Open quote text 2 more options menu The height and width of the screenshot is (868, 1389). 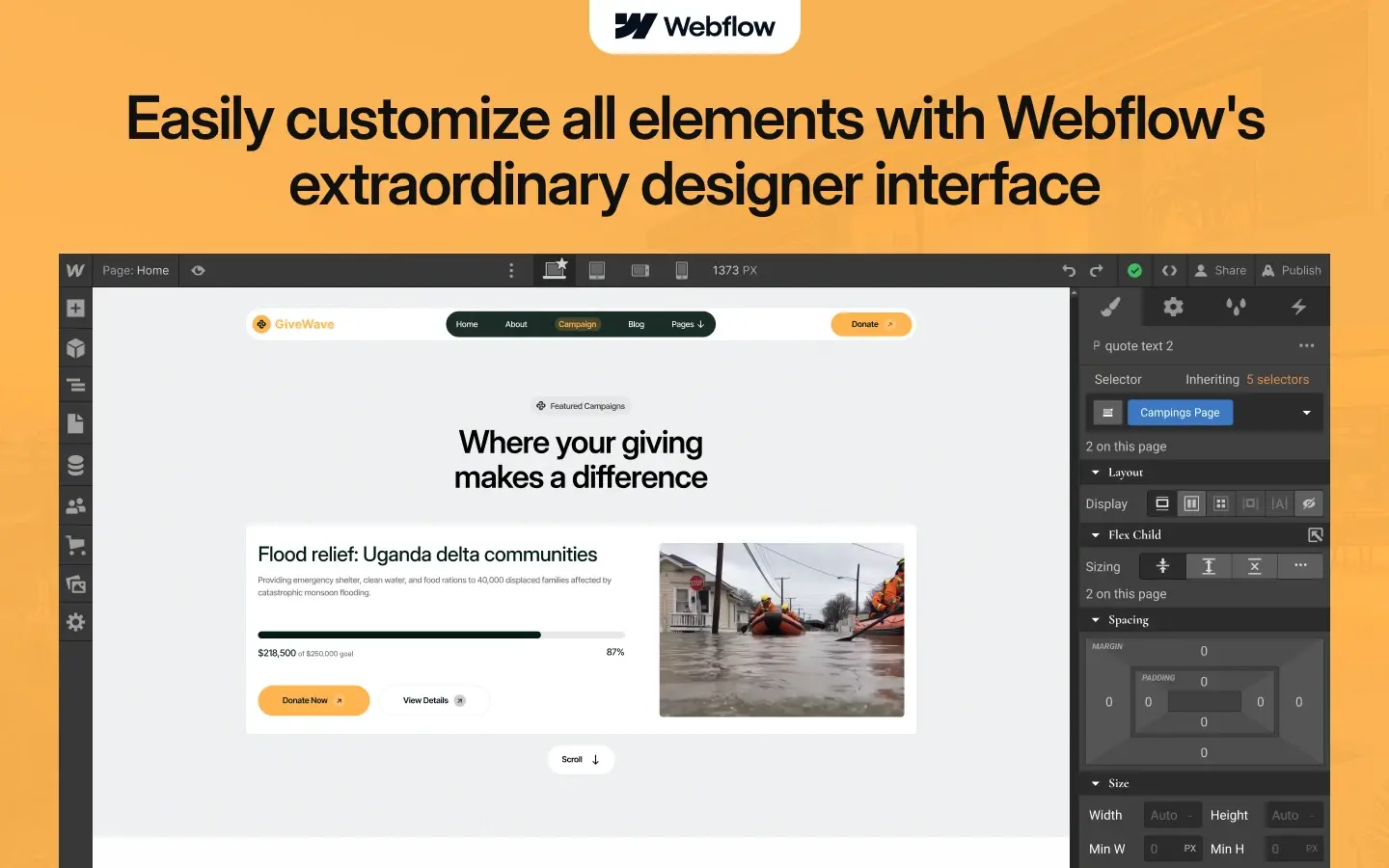click(x=1306, y=346)
